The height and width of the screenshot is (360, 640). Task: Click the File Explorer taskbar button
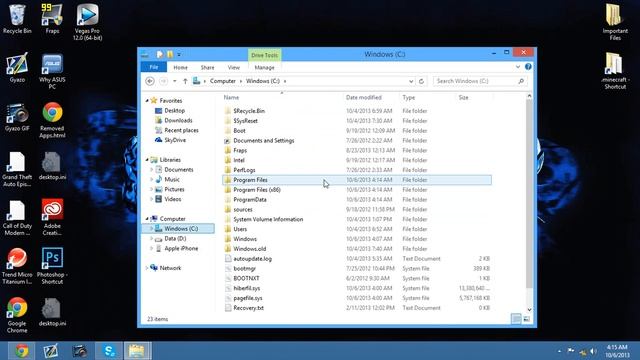click(x=137, y=351)
